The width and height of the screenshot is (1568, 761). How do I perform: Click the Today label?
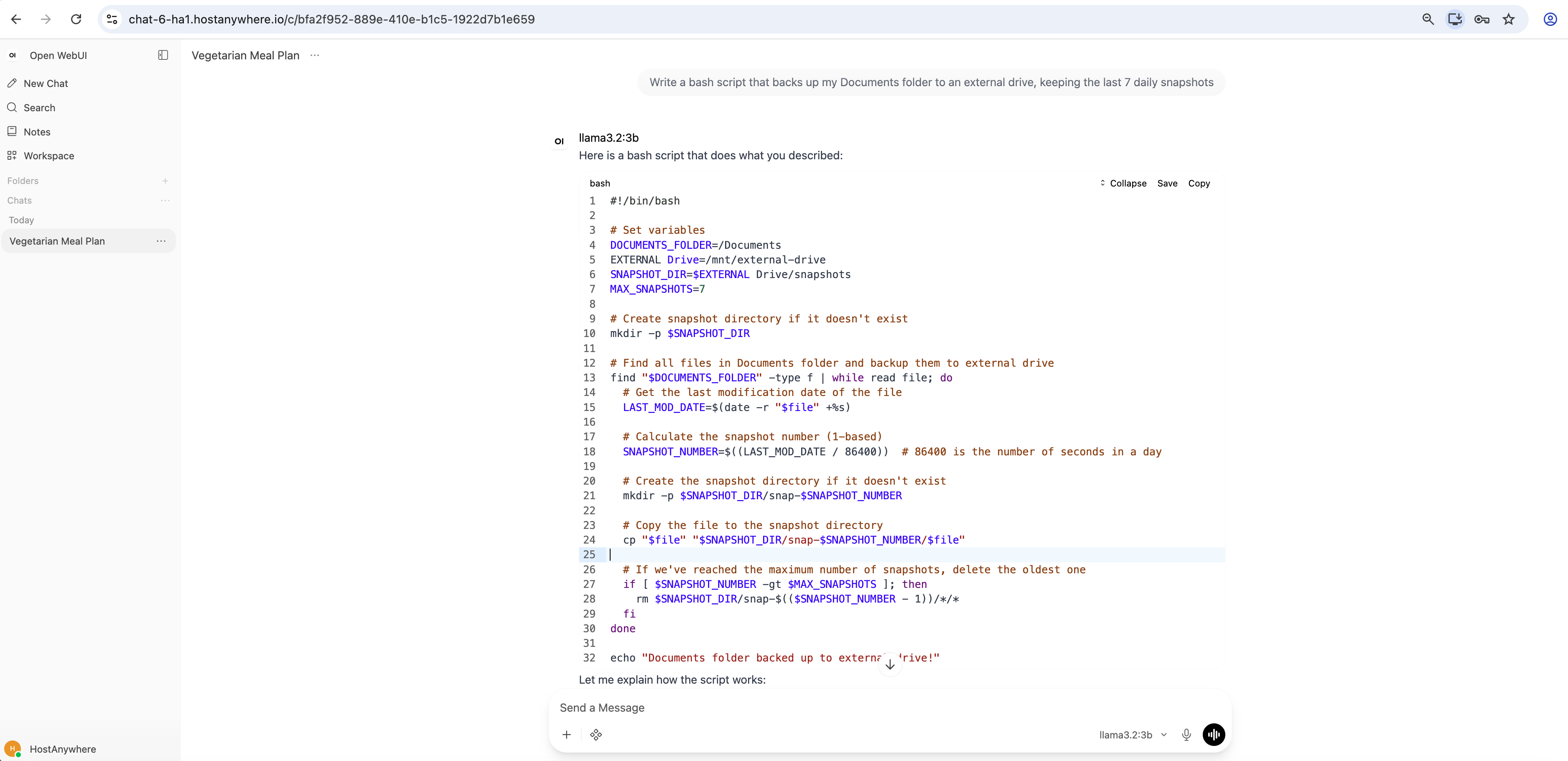21,220
